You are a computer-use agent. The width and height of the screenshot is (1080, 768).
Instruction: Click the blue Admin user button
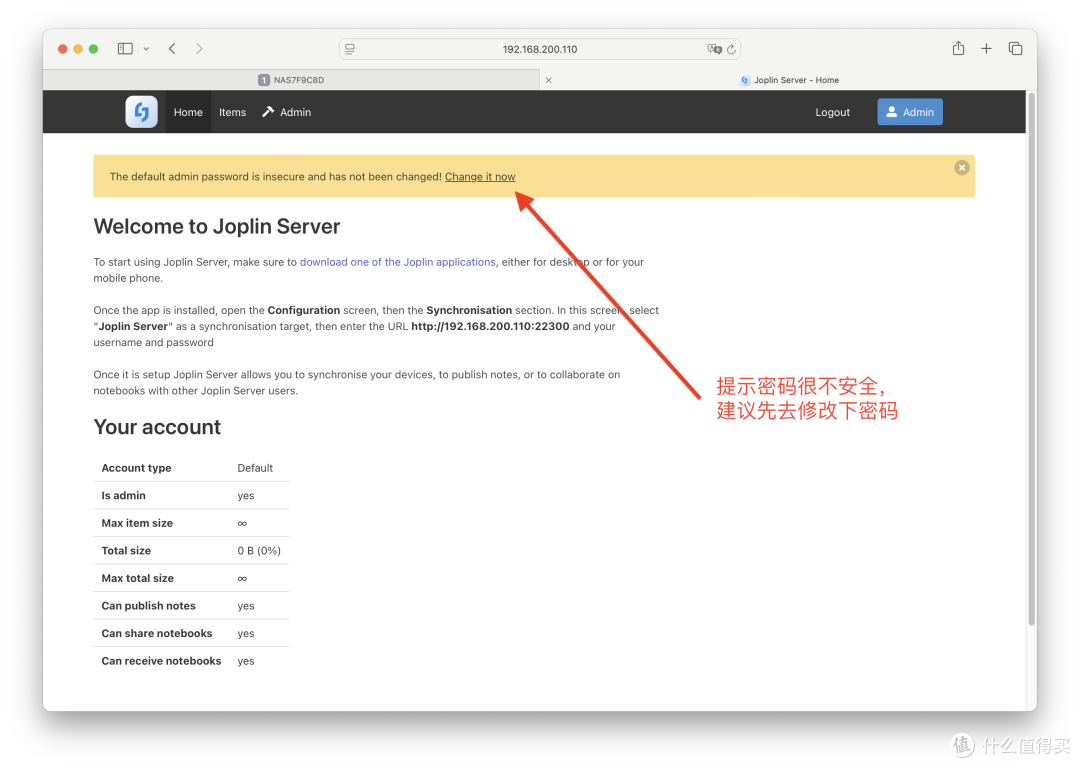click(910, 112)
